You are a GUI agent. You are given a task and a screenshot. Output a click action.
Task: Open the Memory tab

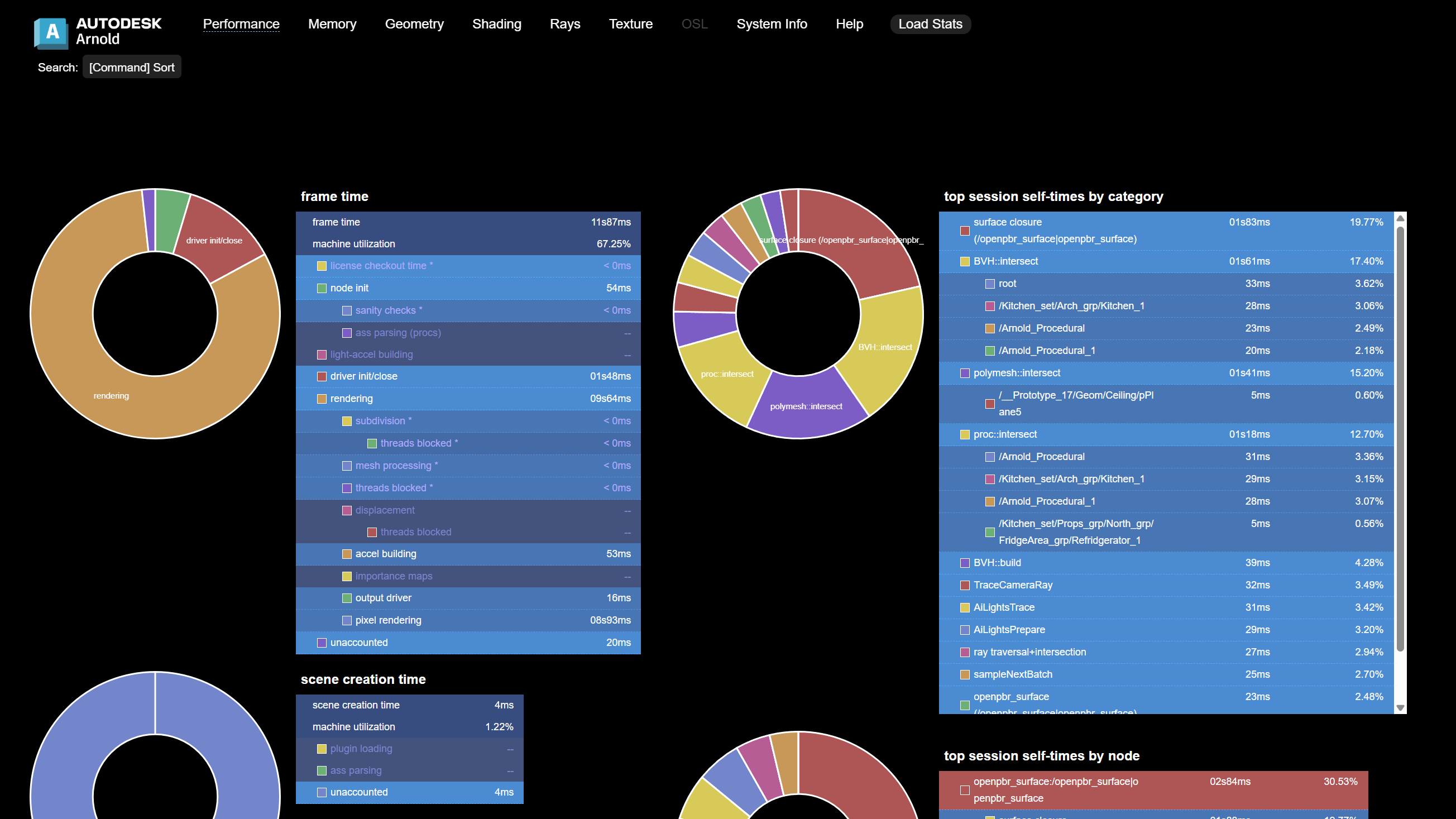coord(332,24)
